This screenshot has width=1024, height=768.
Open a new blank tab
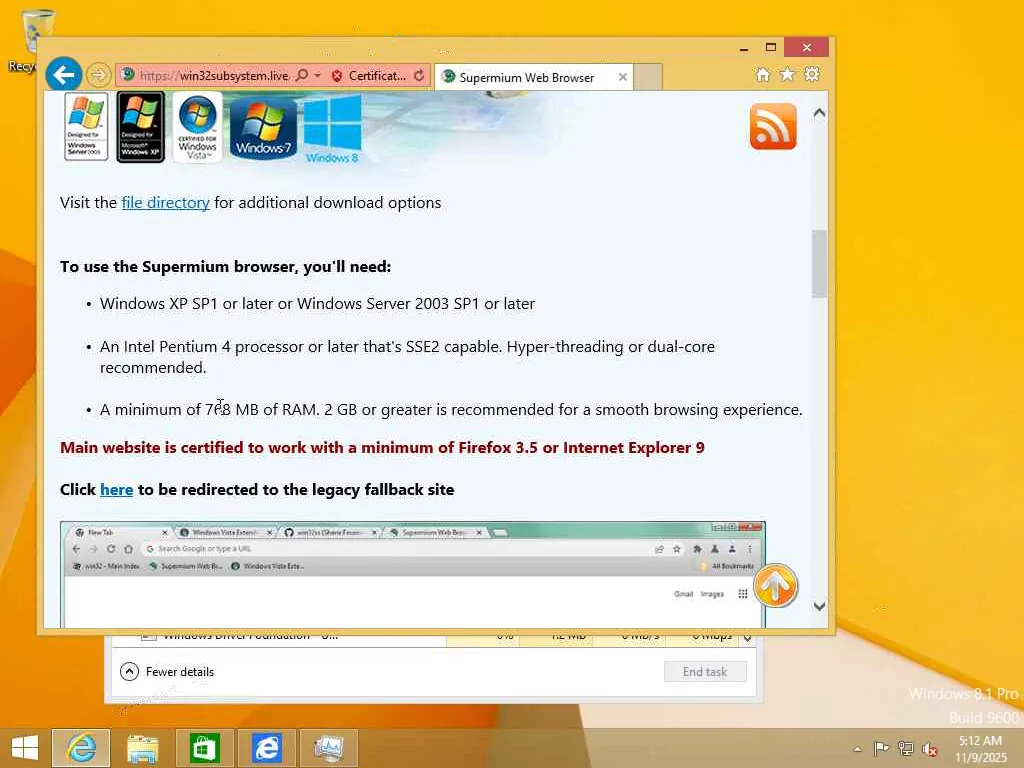coord(648,77)
